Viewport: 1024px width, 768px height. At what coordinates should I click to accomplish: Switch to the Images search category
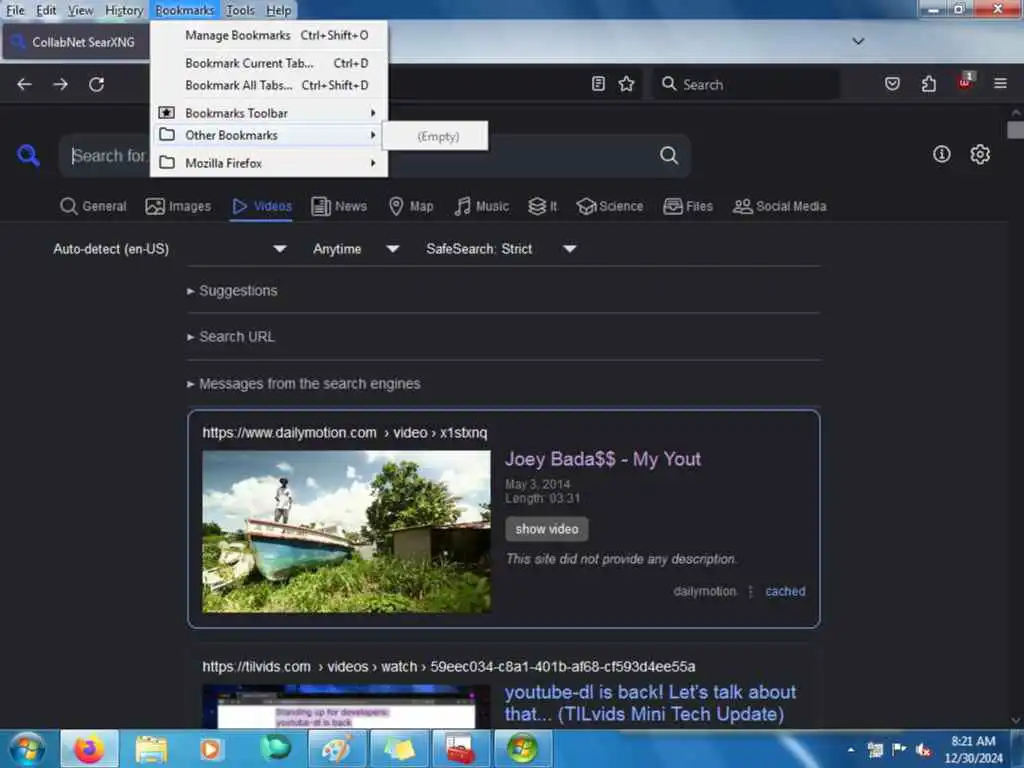178,206
